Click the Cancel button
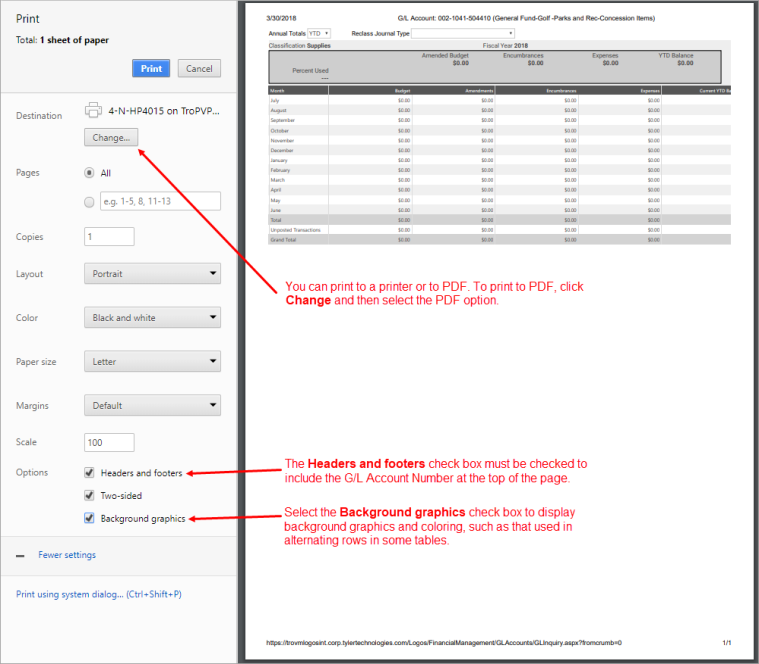This screenshot has width=759, height=664. pyautogui.click(x=199, y=69)
